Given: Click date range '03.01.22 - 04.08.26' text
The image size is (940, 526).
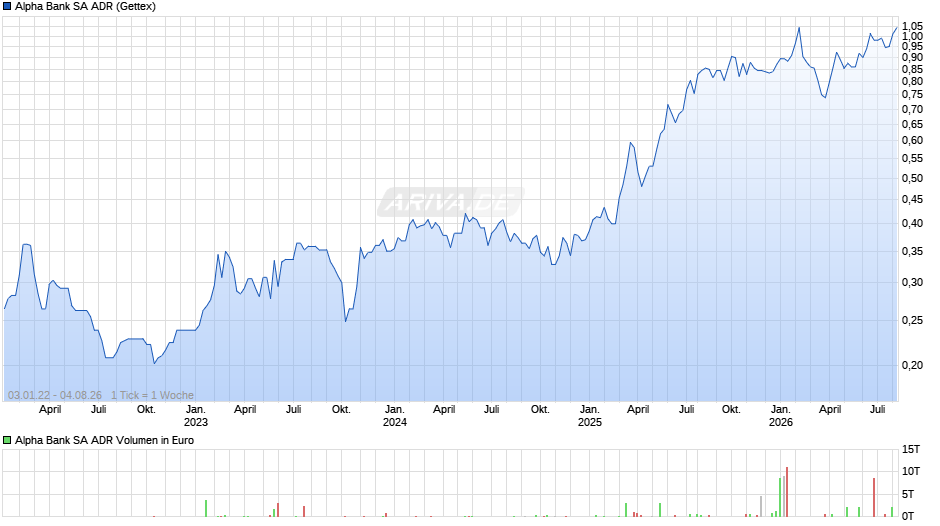Looking at the screenshot, I should tap(55, 395).
